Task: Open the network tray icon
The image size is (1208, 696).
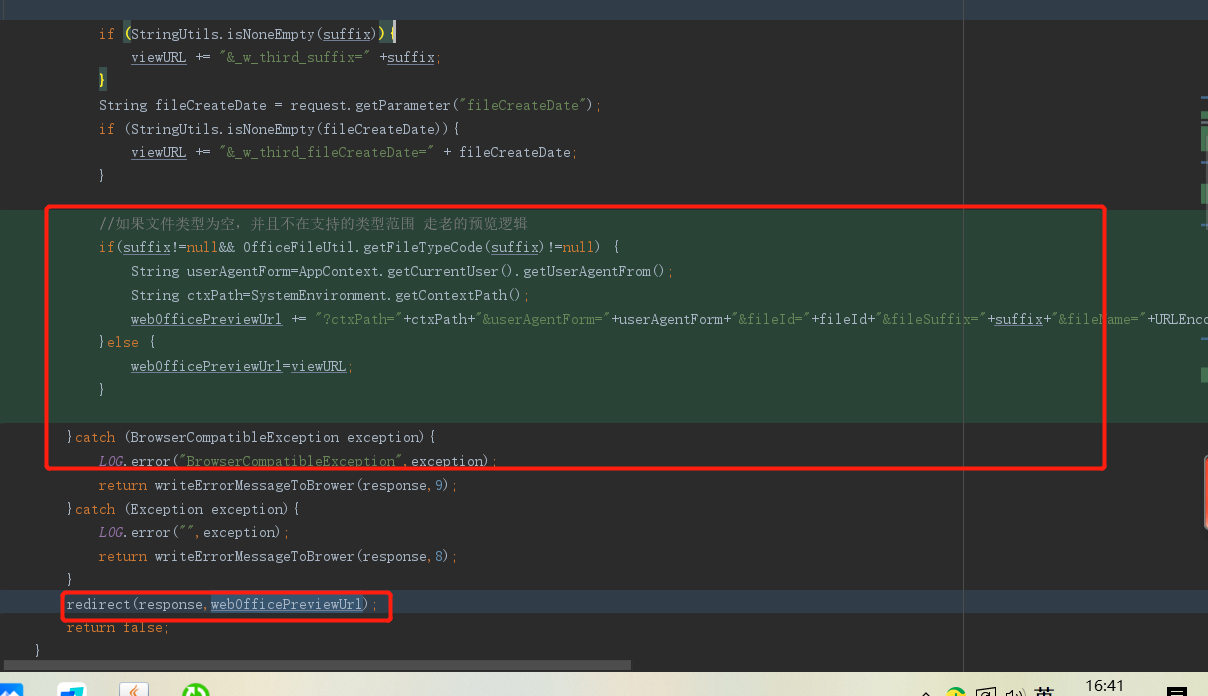Action: point(985,692)
